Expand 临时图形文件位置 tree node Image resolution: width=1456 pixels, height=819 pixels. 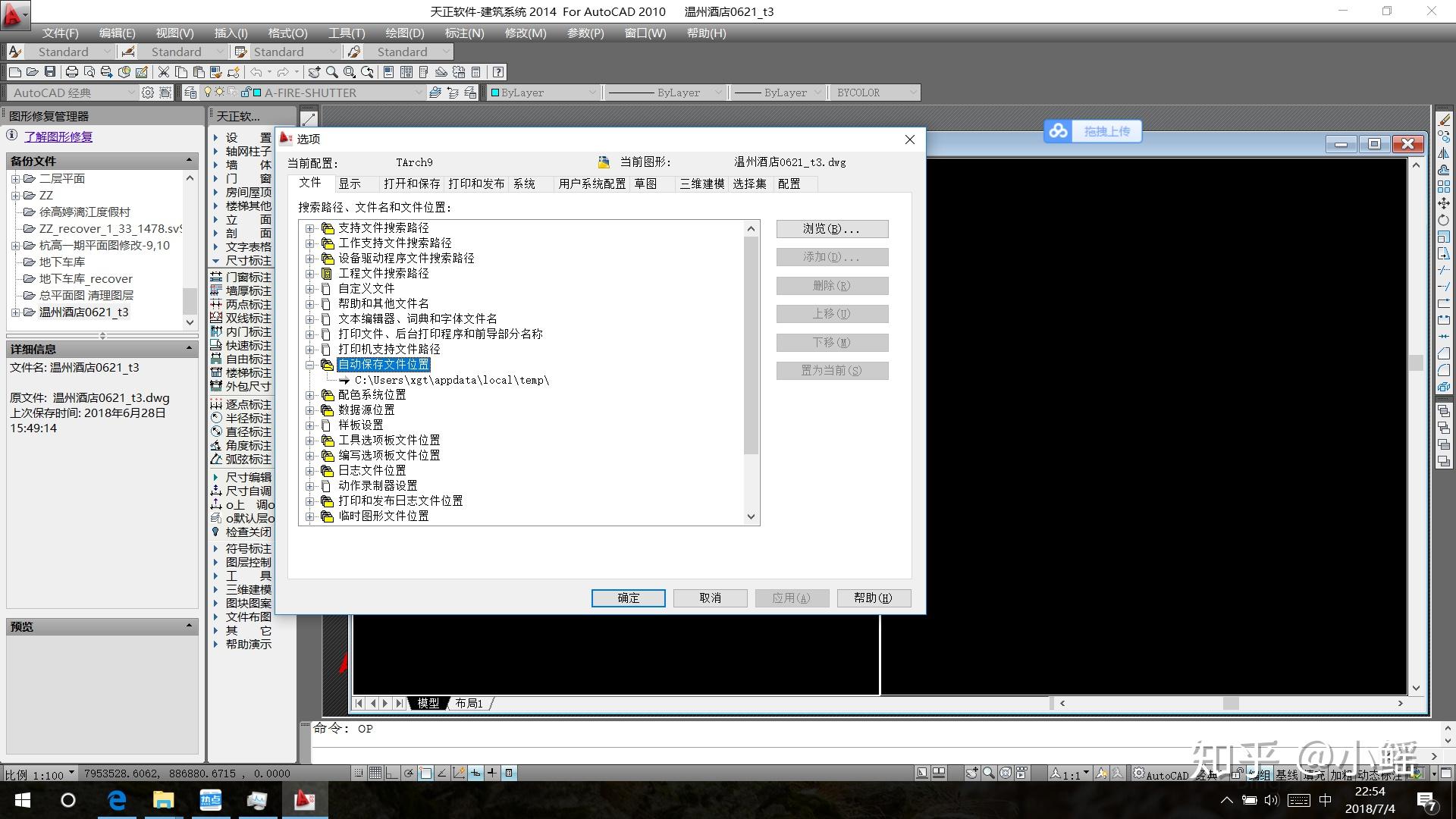[309, 516]
